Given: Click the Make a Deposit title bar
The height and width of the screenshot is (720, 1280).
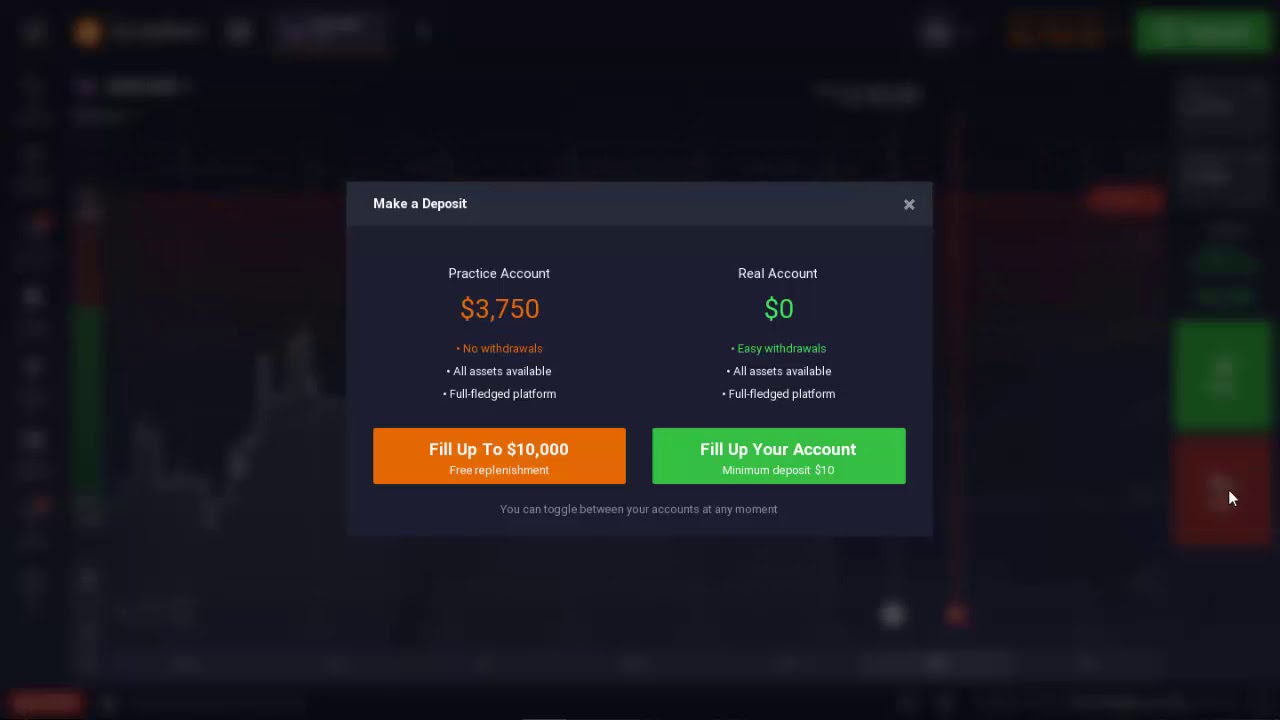Looking at the screenshot, I should tap(639, 204).
